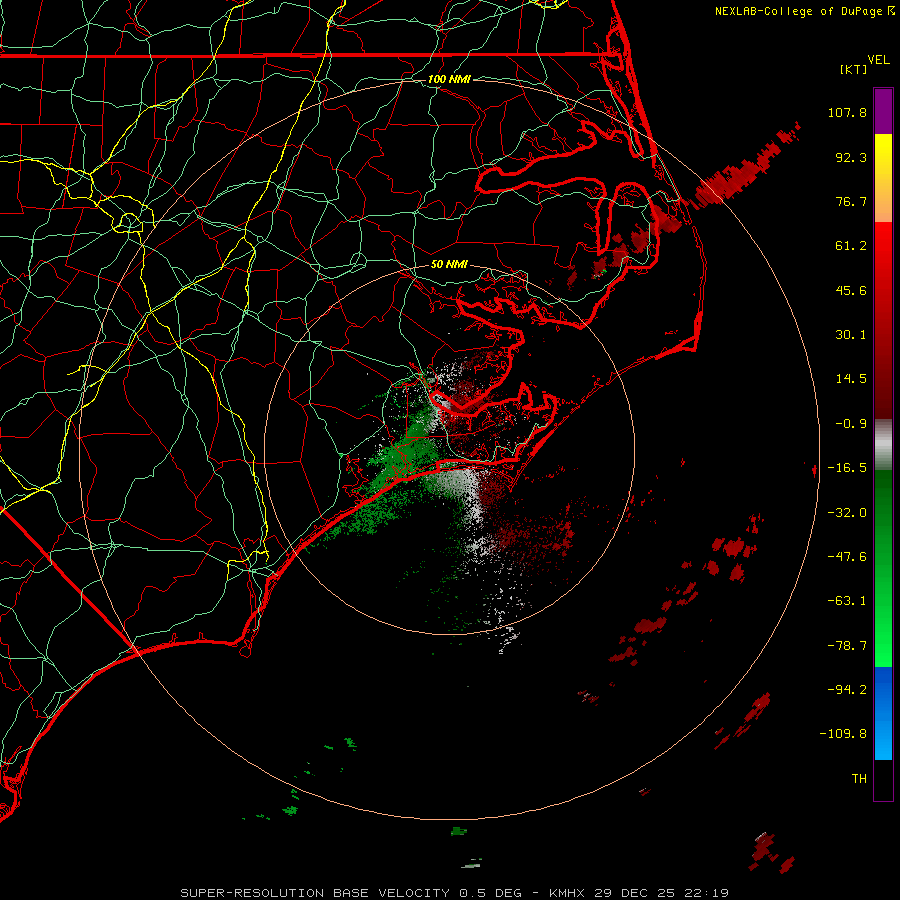
Task: Pick the blue segment of velocity color bar
Action: point(883,713)
